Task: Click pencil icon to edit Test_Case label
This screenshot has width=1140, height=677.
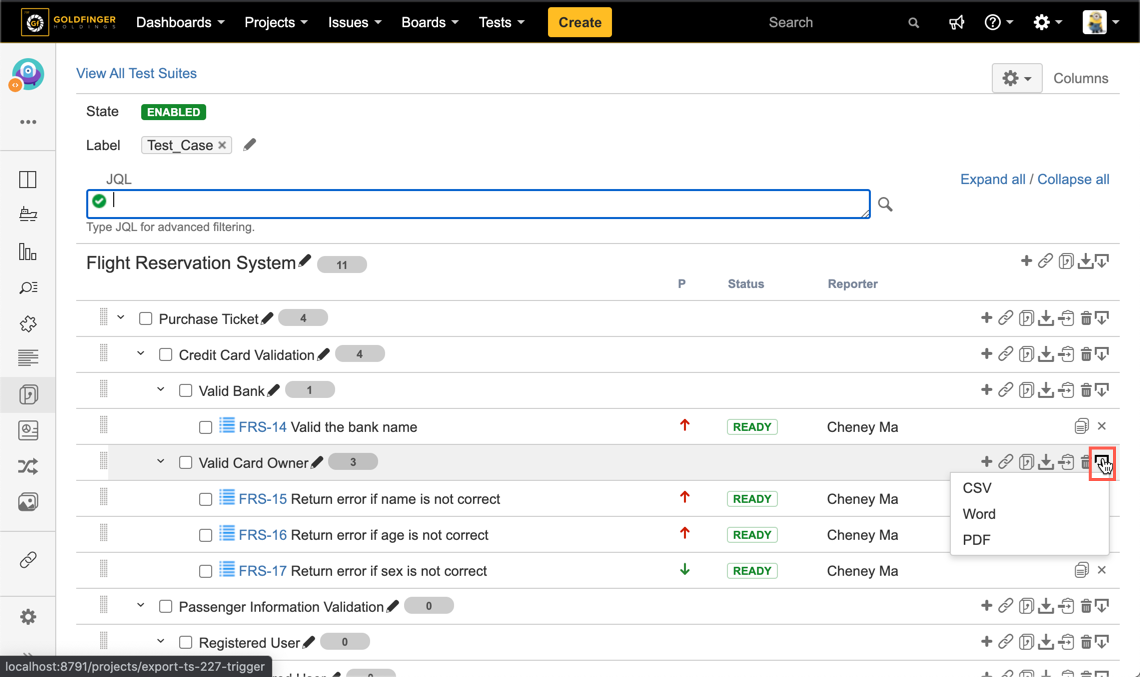Action: coord(250,145)
